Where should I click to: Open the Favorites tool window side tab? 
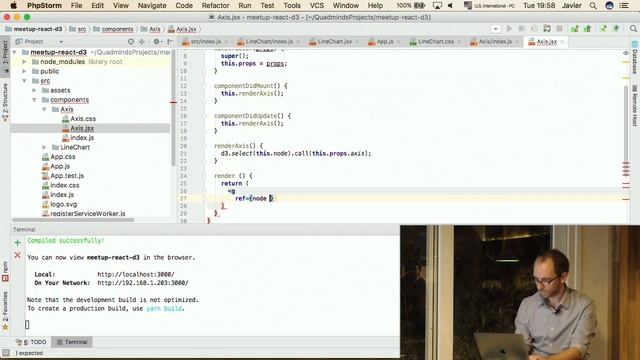pos(5,310)
